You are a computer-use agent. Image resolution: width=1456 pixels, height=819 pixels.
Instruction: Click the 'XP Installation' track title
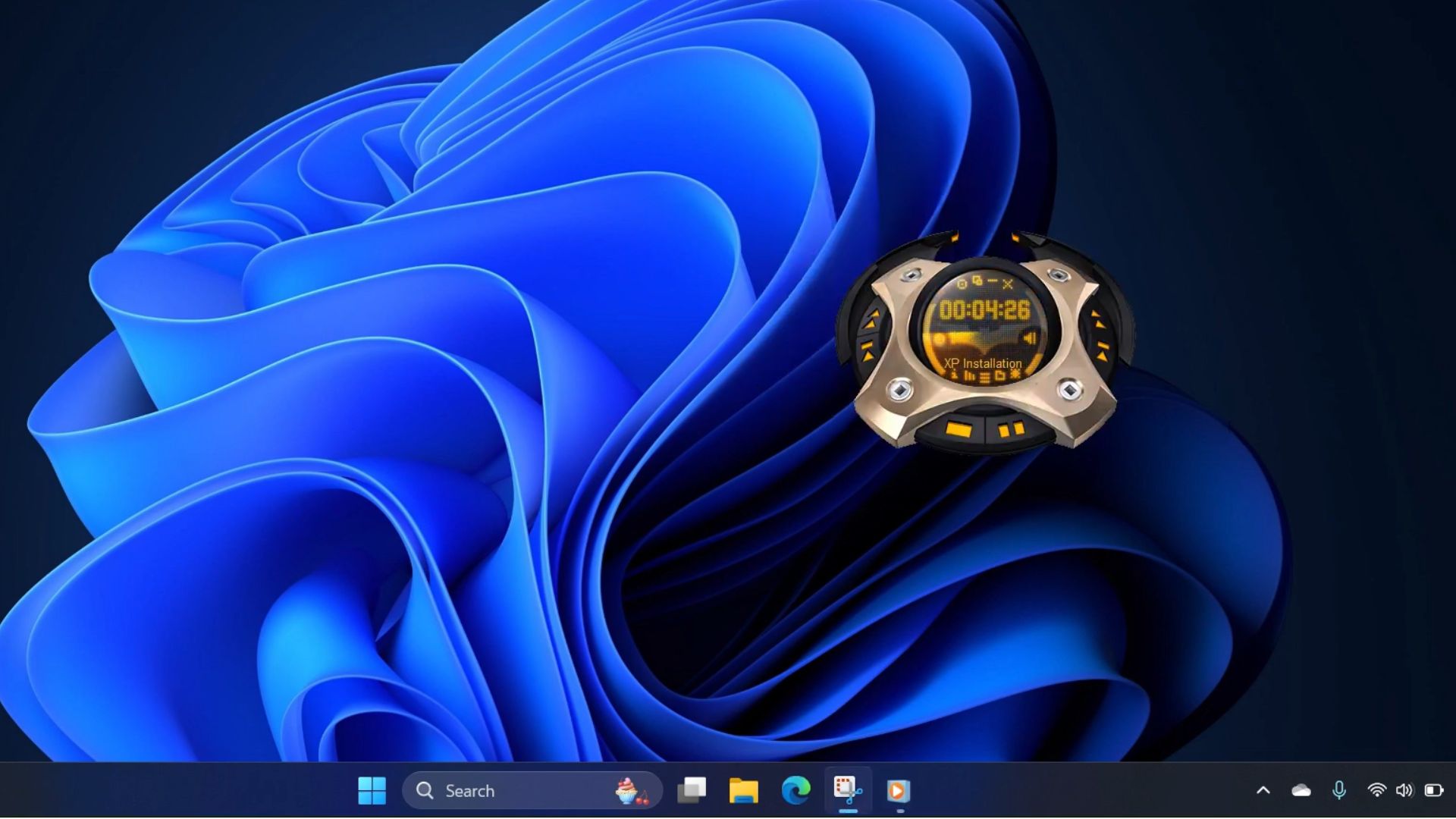[x=983, y=363]
